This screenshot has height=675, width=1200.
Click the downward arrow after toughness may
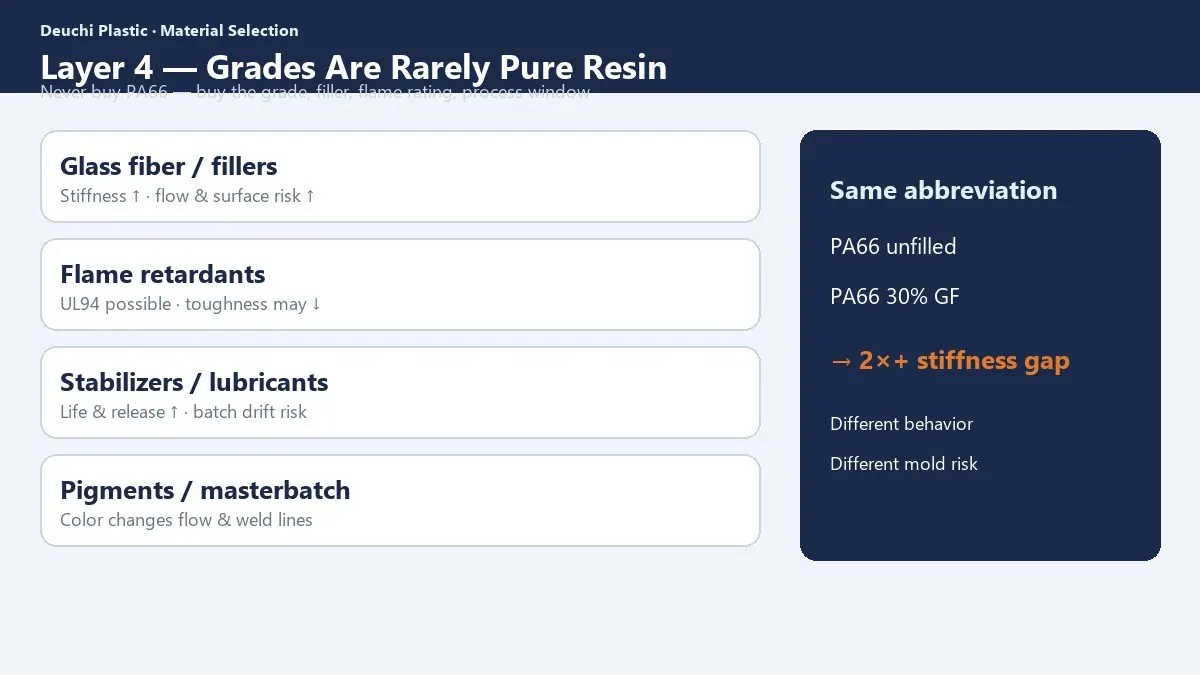click(x=316, y=304)
